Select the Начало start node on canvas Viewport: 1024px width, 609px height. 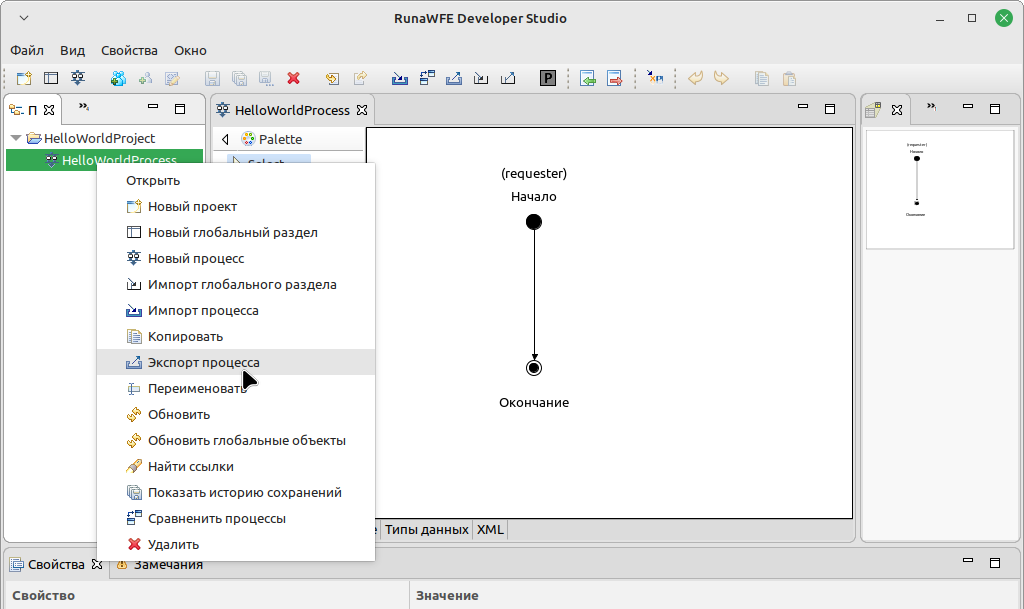coord(534,222)
